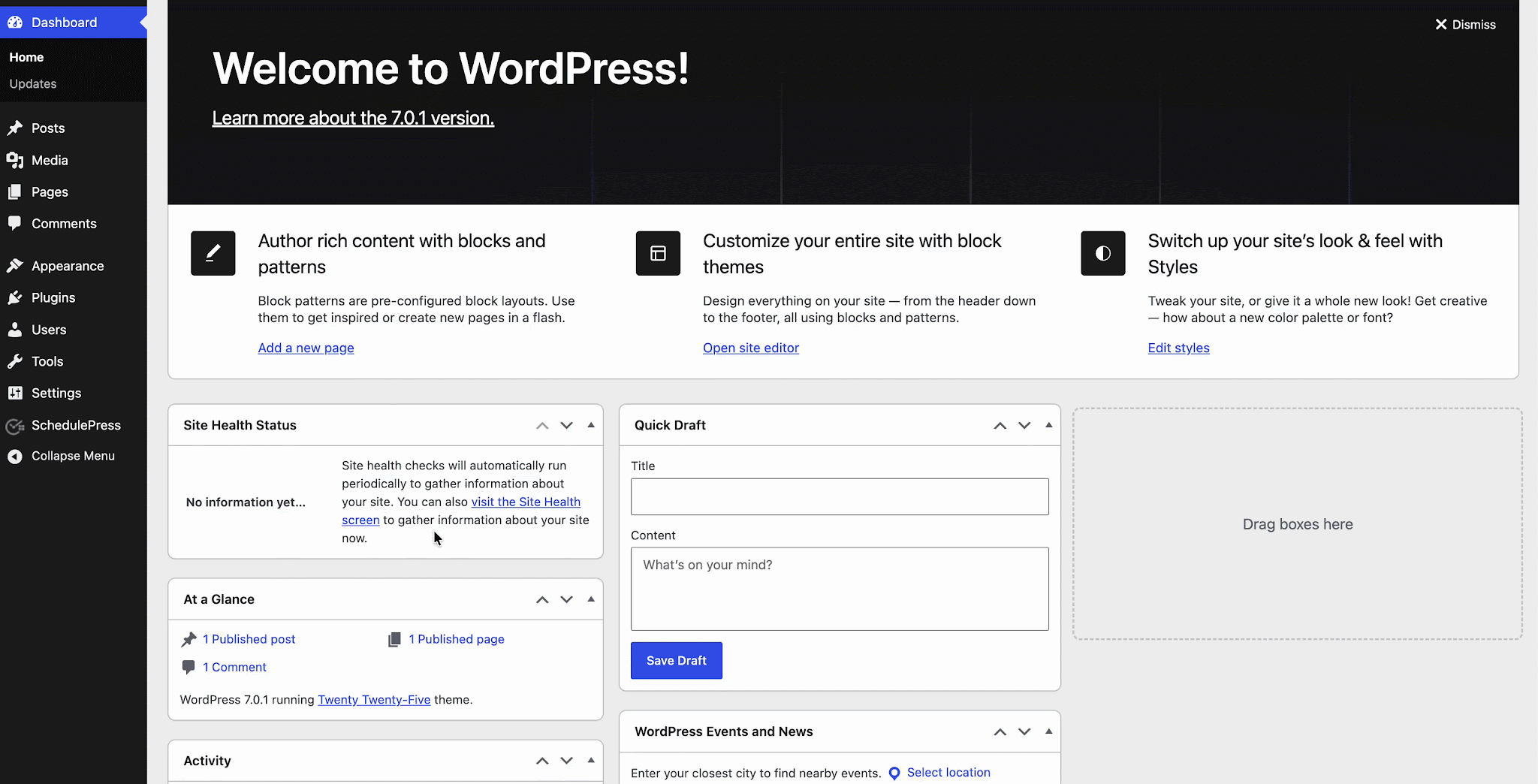Open '1 Published page' link
This screenshot has width=1538, height=784.
coord(457,639)
